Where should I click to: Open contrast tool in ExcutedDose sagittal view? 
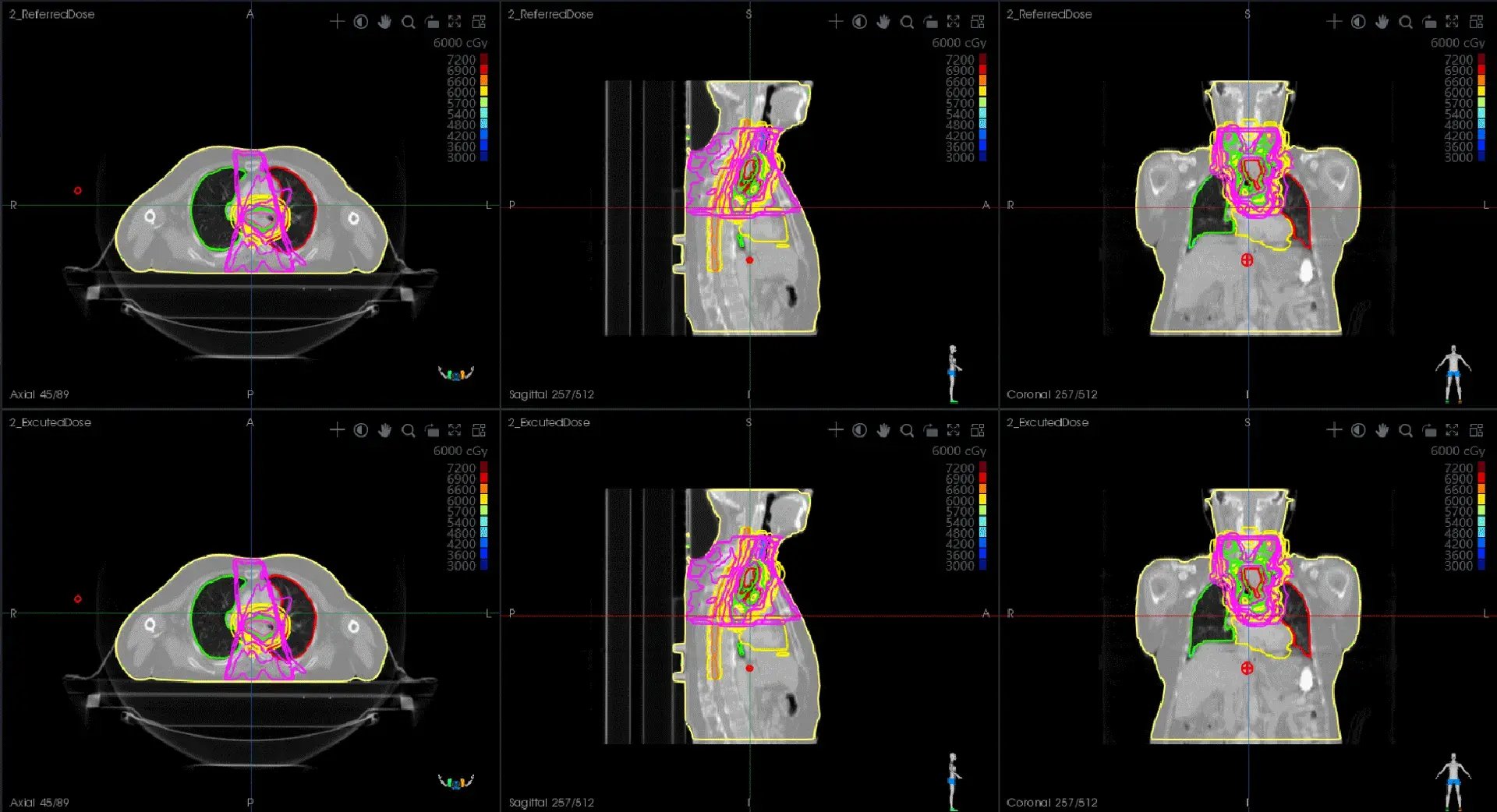(x=859, y=430)
